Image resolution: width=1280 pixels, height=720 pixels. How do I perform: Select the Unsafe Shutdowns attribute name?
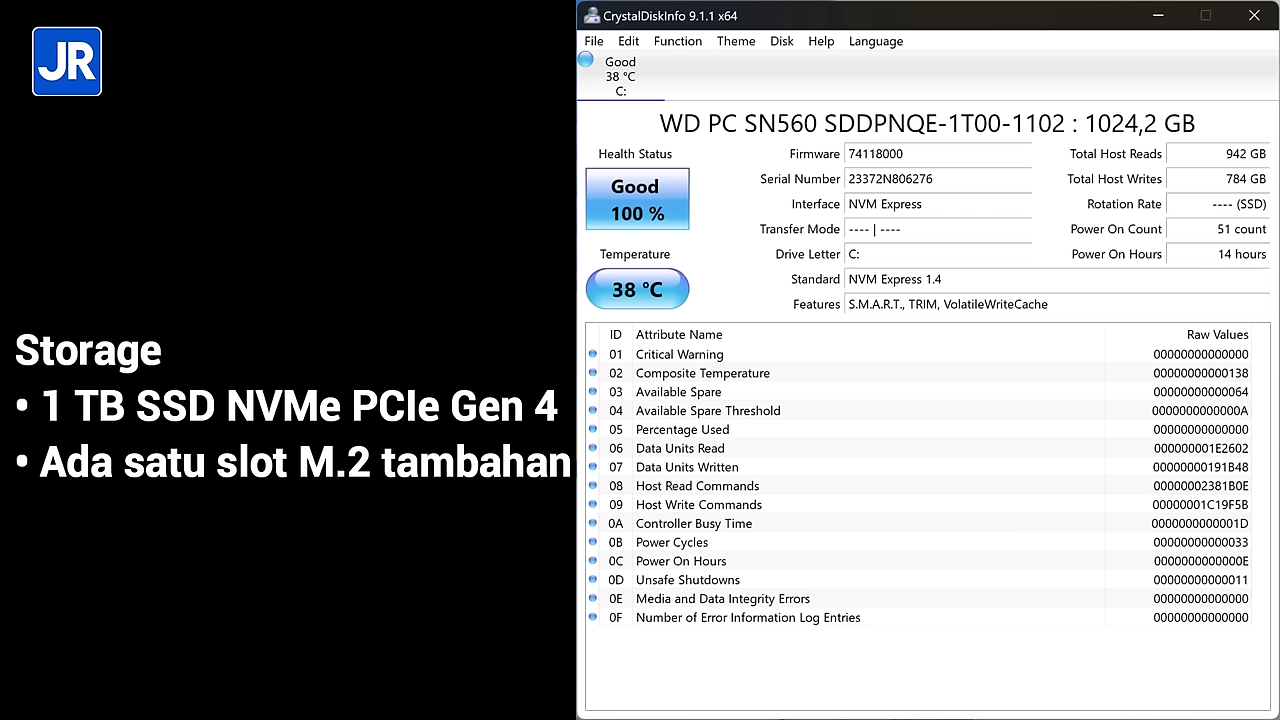[688, 580]
